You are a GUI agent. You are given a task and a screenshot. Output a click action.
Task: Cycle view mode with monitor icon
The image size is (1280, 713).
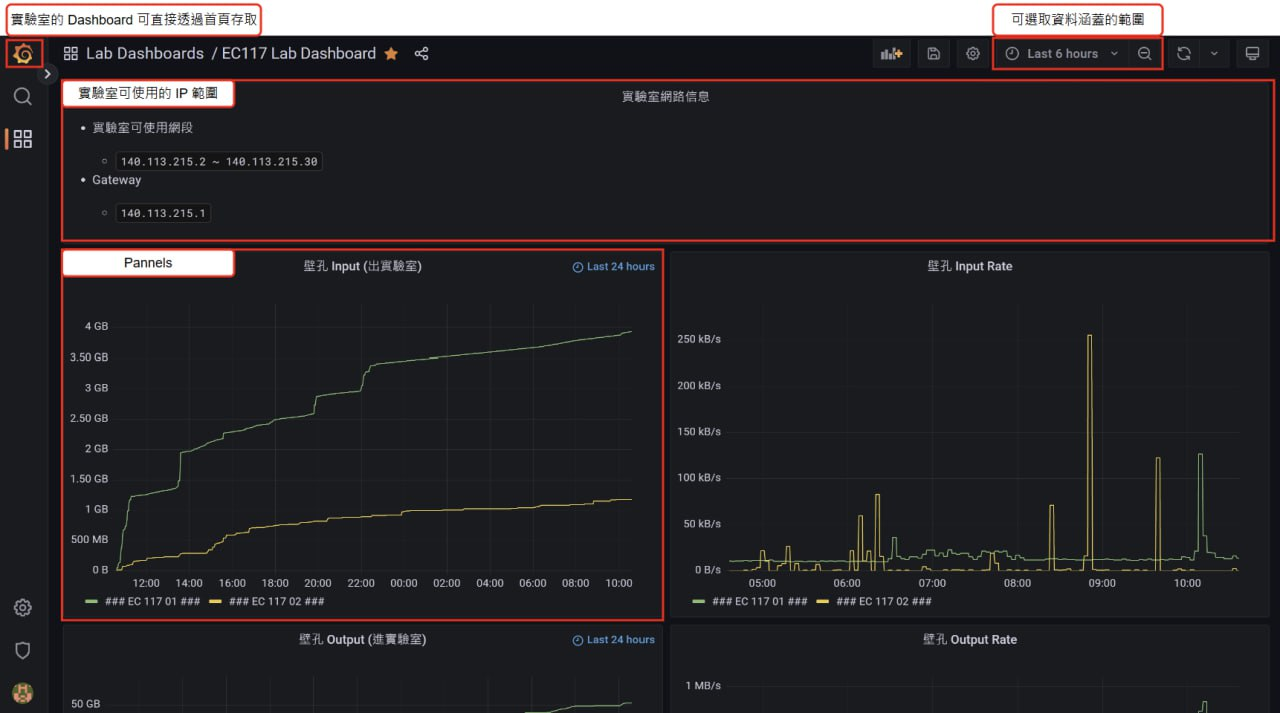[x=1251, y=54]
